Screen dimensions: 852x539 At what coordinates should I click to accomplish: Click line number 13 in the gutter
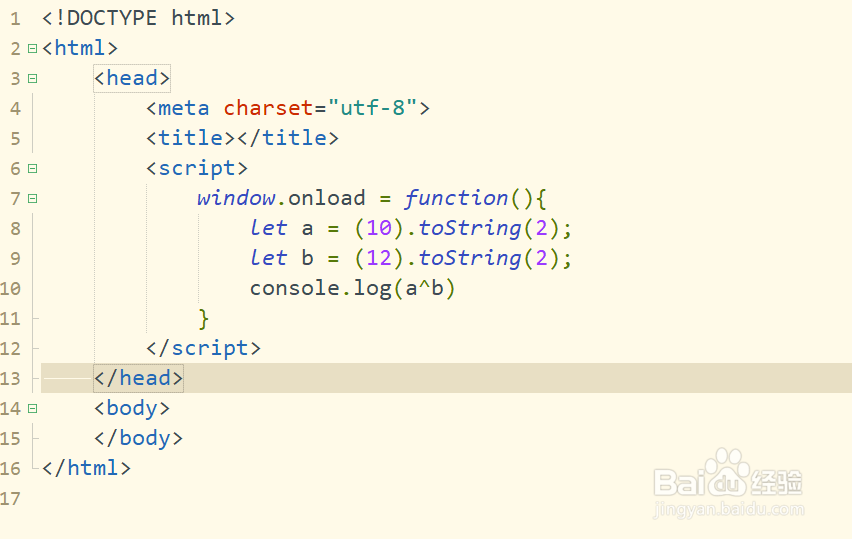pos(10,379)
